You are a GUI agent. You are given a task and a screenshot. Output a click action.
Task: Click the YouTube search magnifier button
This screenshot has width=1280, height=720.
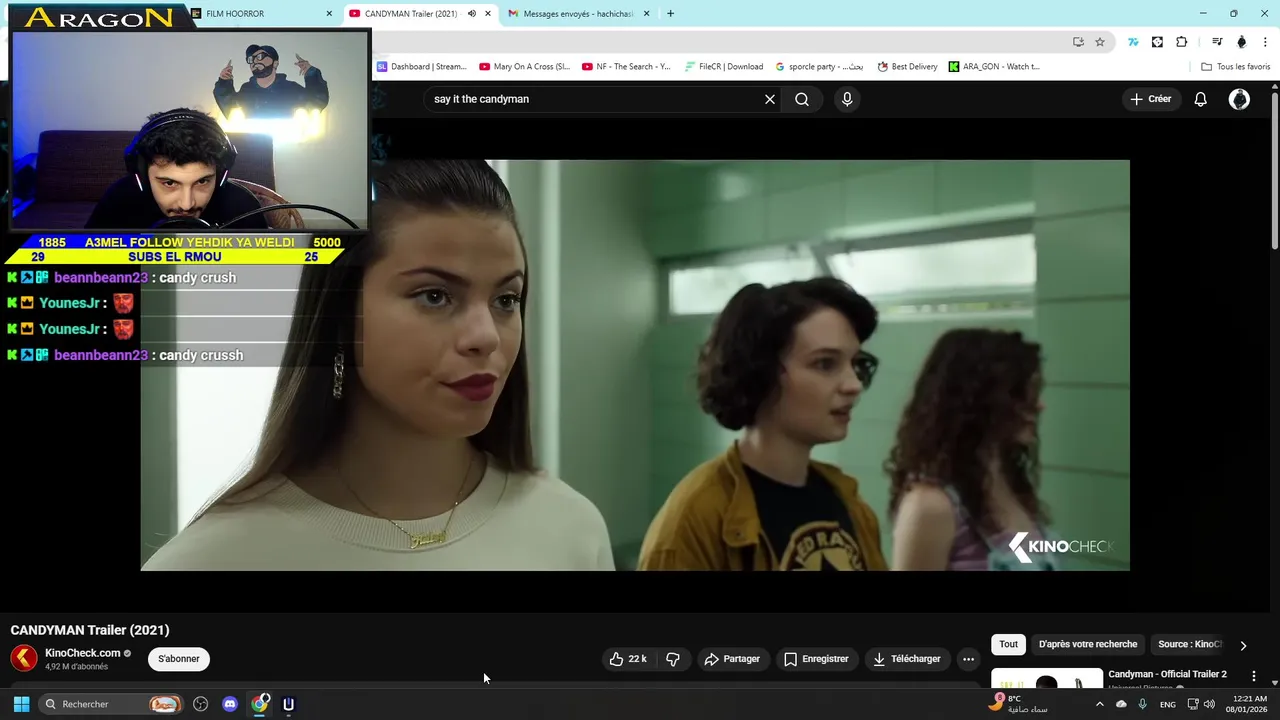802,99
